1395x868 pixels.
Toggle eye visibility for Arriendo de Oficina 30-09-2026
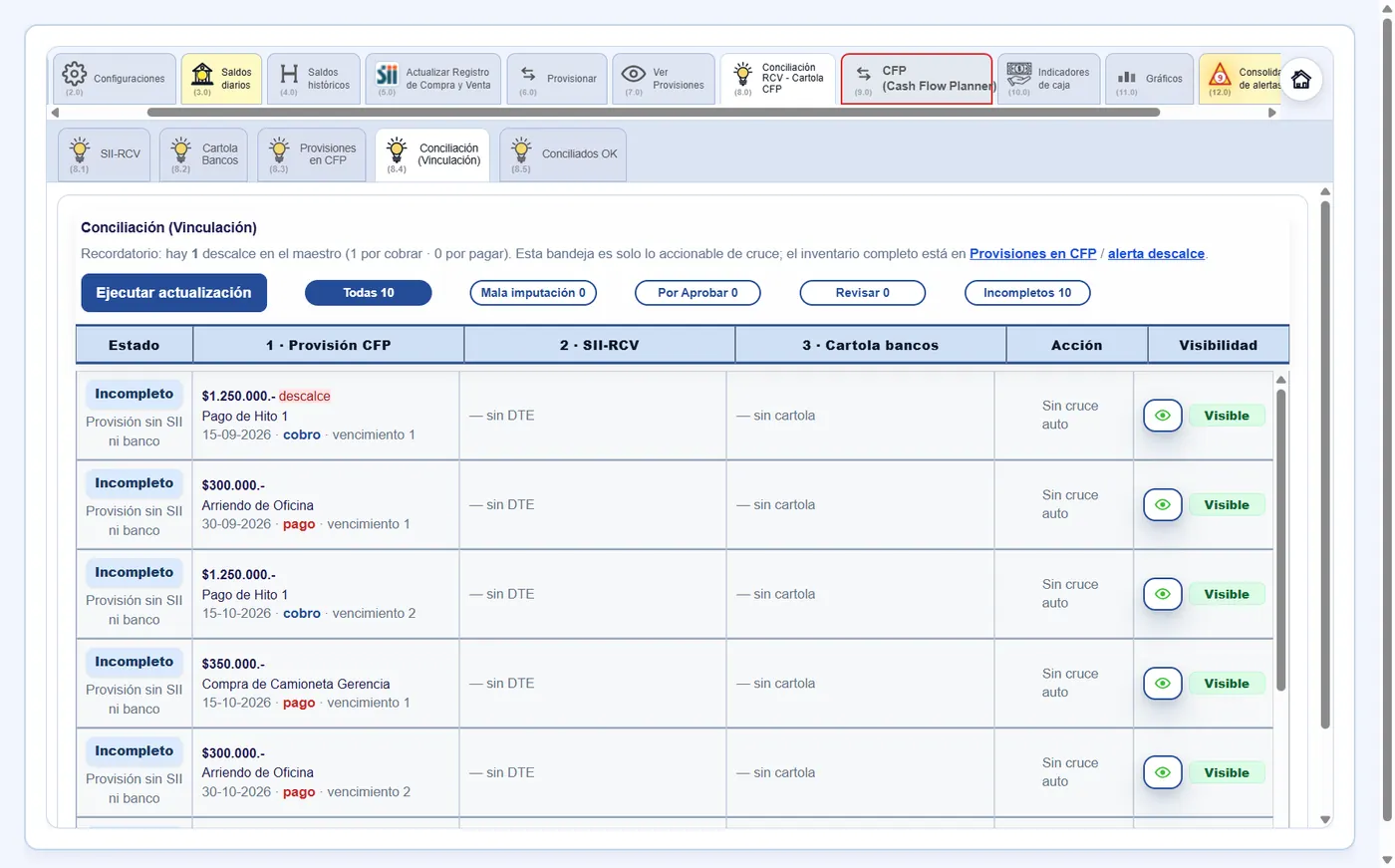pos(1163,505)
